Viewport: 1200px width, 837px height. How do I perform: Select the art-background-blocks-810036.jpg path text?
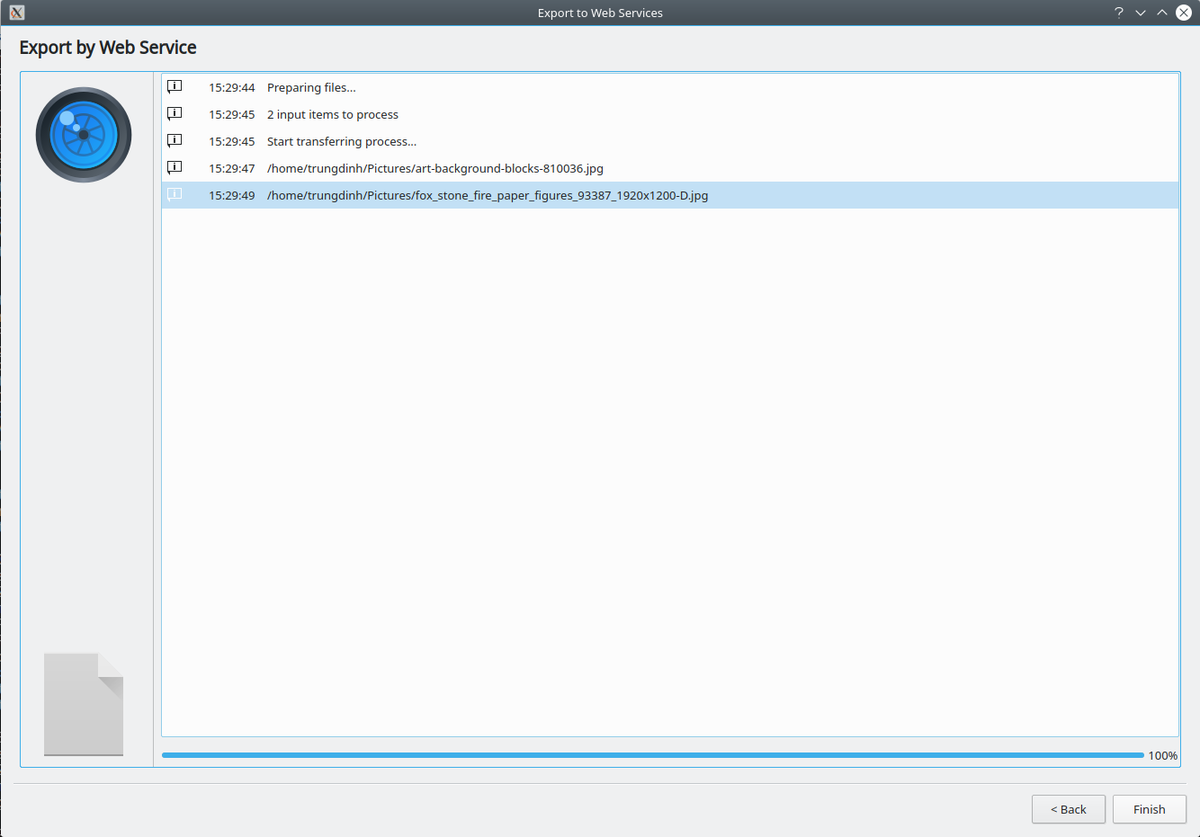(x=435, y=169)
